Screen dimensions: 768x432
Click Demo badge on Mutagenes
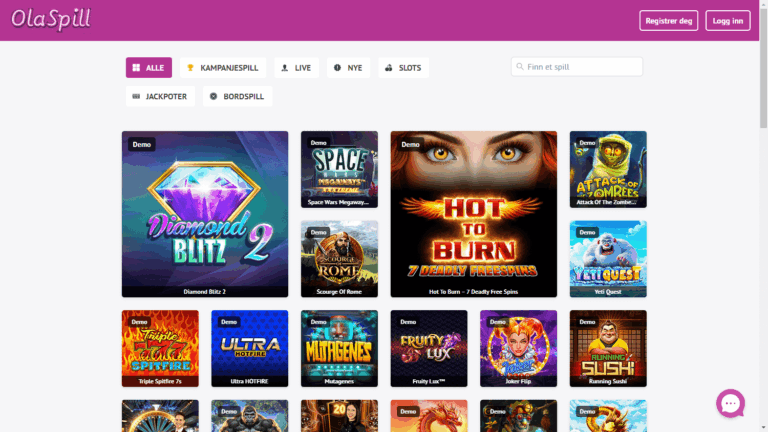318,322
